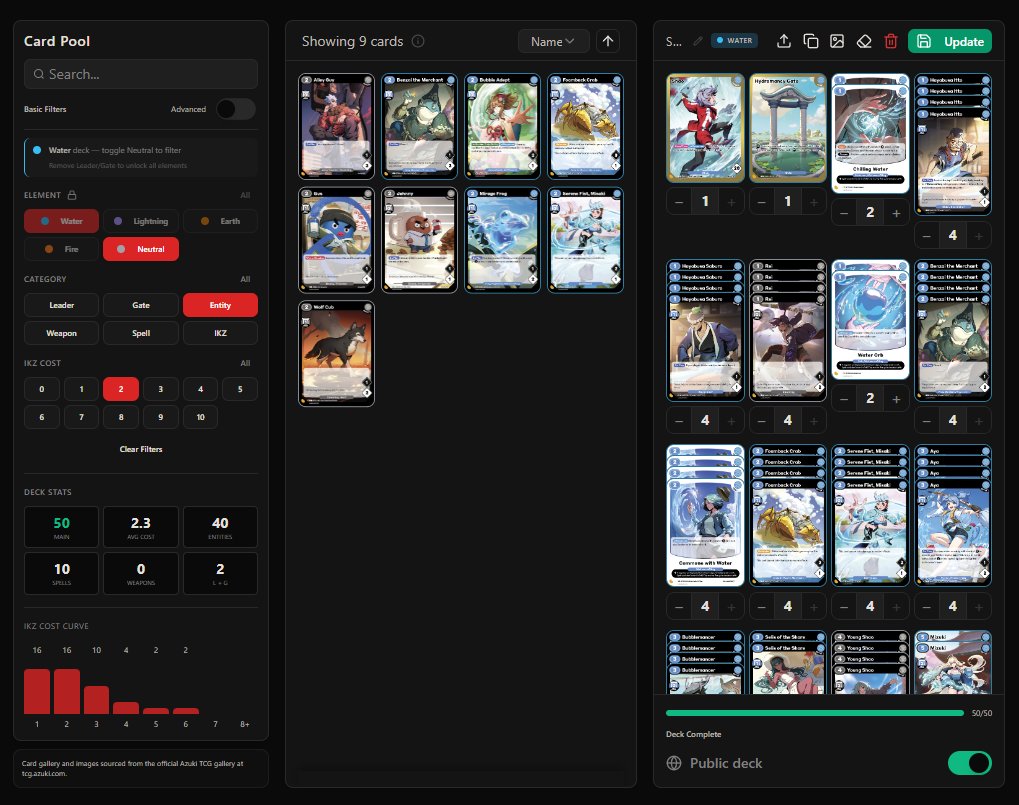1019x805 pixels.
Task: Toggle the Water element filter
Action: coord(62,221)
